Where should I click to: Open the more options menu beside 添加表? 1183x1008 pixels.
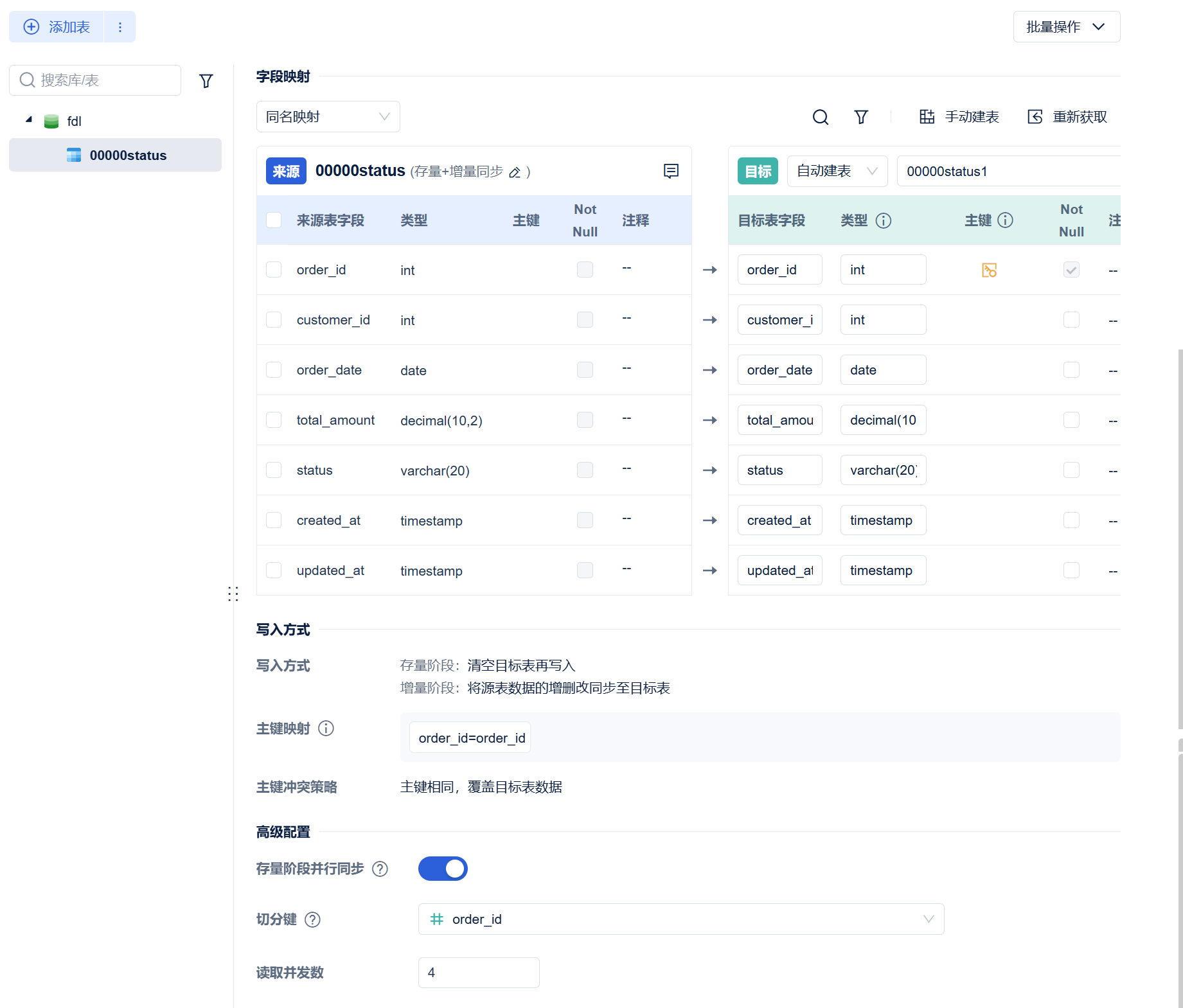pyautogui.click(x=120, y=27)
